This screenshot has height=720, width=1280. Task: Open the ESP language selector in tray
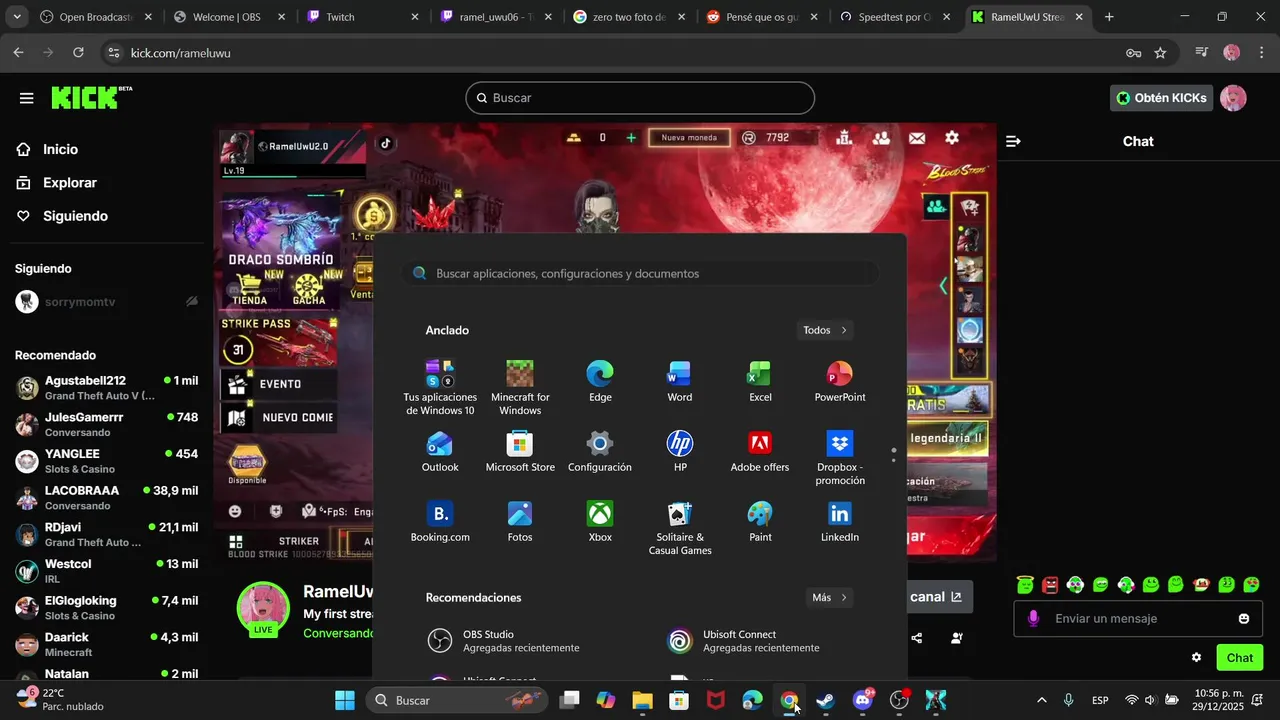[x=1100, y=700]
